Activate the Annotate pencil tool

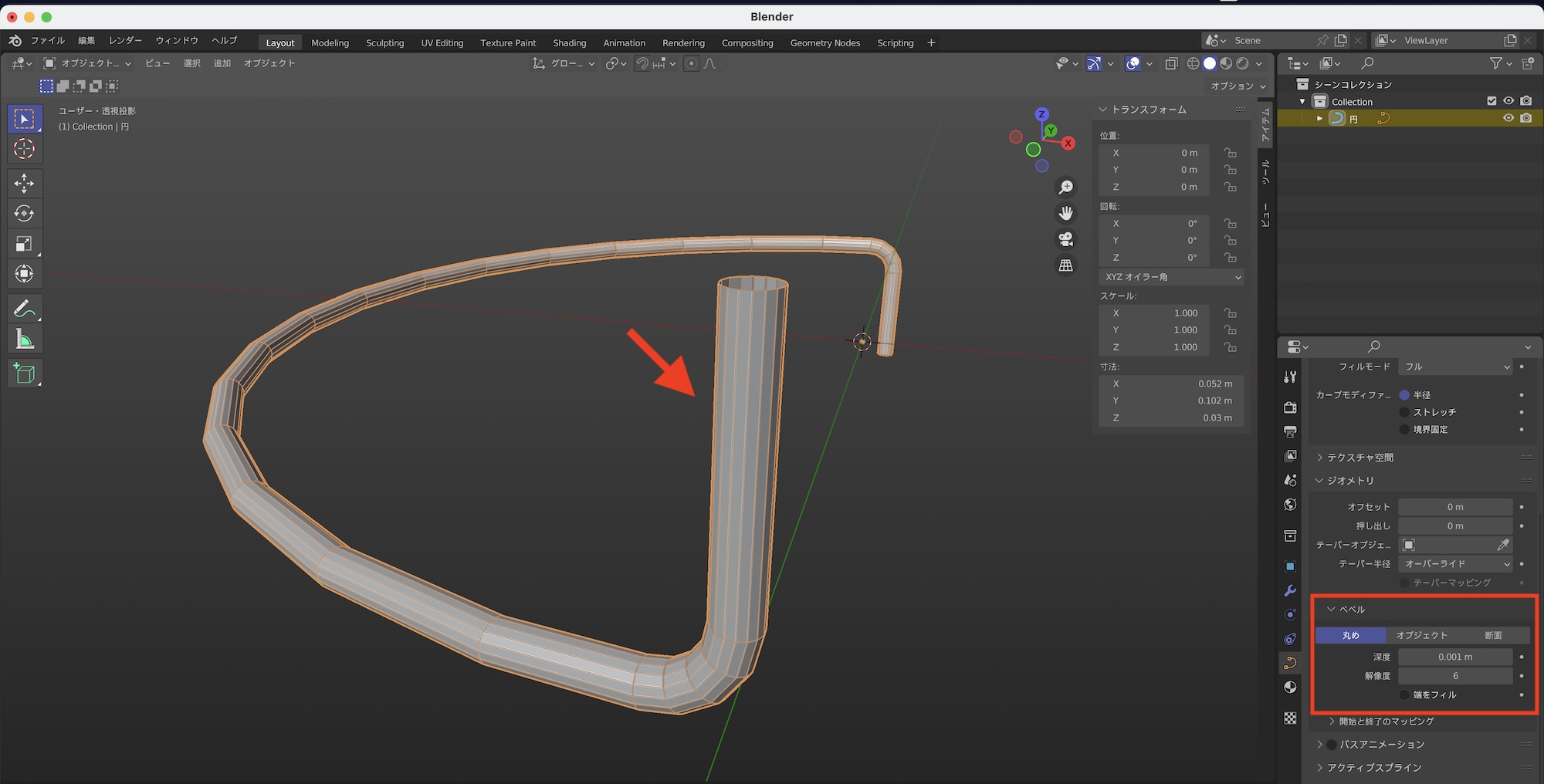pyautogui.click(x=24, y=309)
